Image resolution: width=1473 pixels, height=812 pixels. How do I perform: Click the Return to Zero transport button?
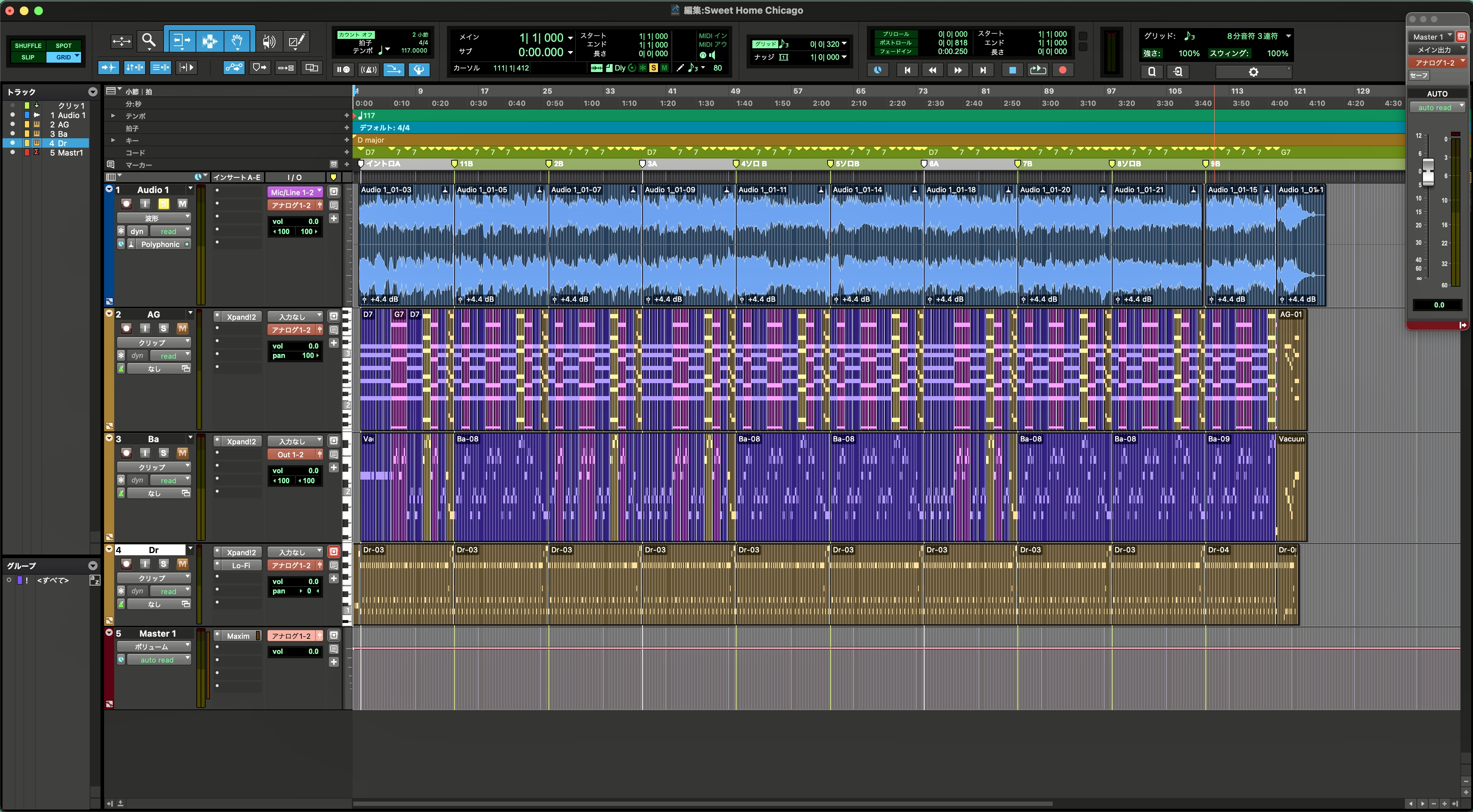pos(907,70)
